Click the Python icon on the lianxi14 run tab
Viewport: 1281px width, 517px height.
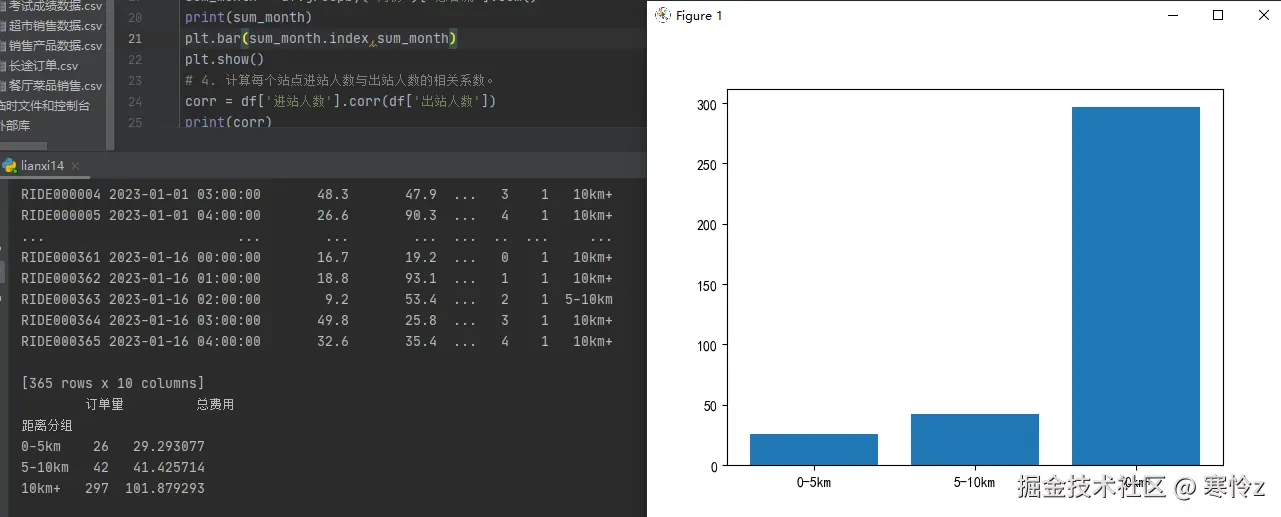point(9,166)
